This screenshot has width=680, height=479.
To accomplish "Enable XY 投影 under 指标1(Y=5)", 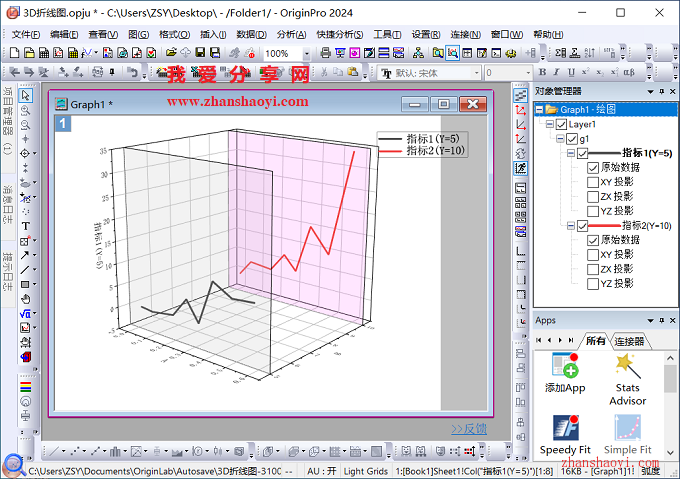I will [x=593, y=182].
